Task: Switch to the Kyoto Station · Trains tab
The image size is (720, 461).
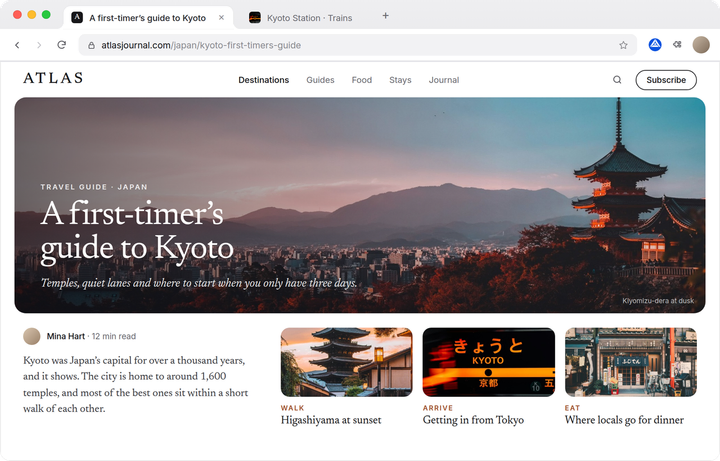Action: coord(301,18)
